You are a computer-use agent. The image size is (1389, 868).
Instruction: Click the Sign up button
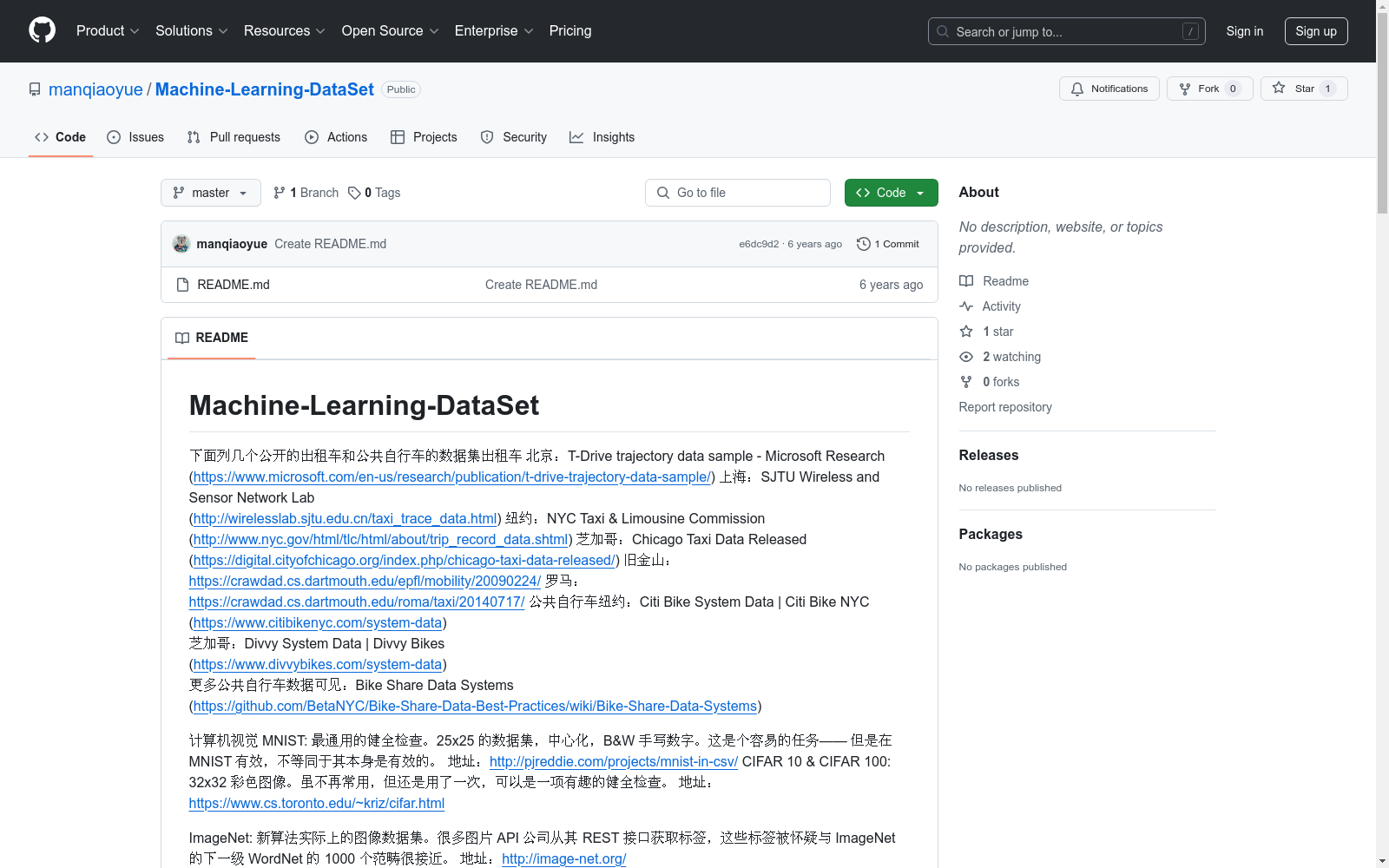click(x=1316, y=31)
